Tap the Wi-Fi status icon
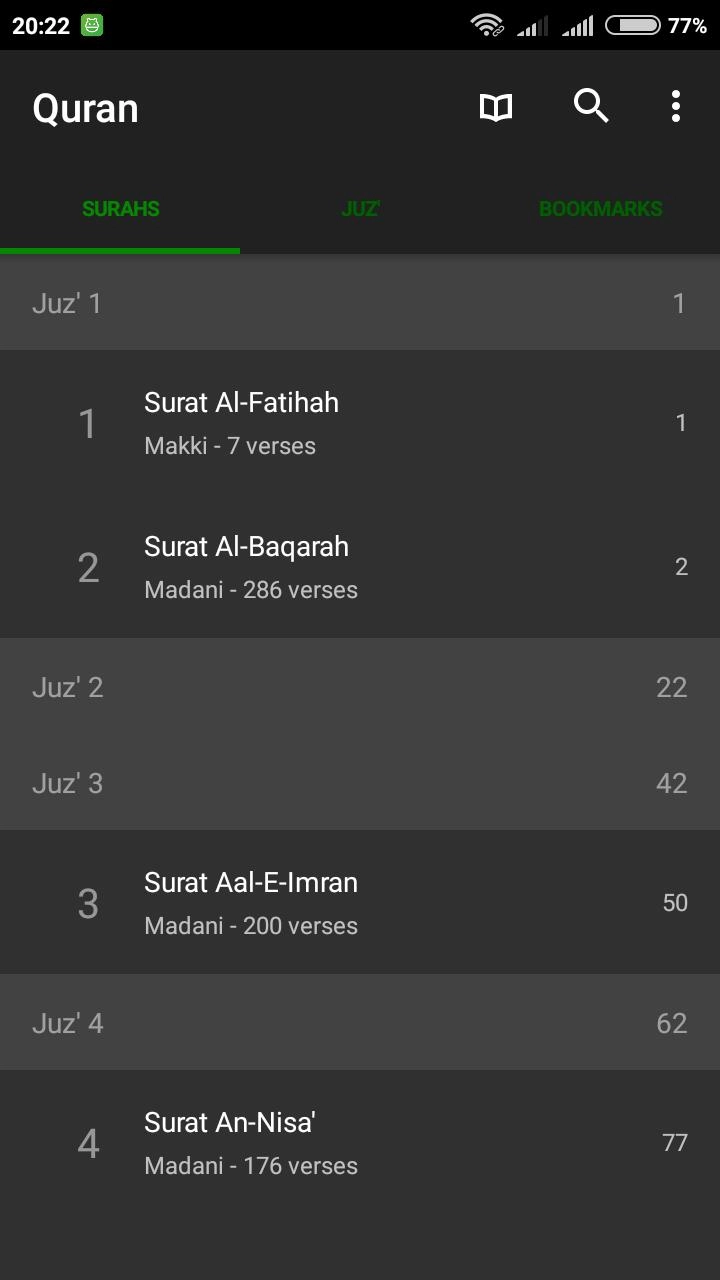The height and width of the screenshot is (1280, 720). (487, 26)
